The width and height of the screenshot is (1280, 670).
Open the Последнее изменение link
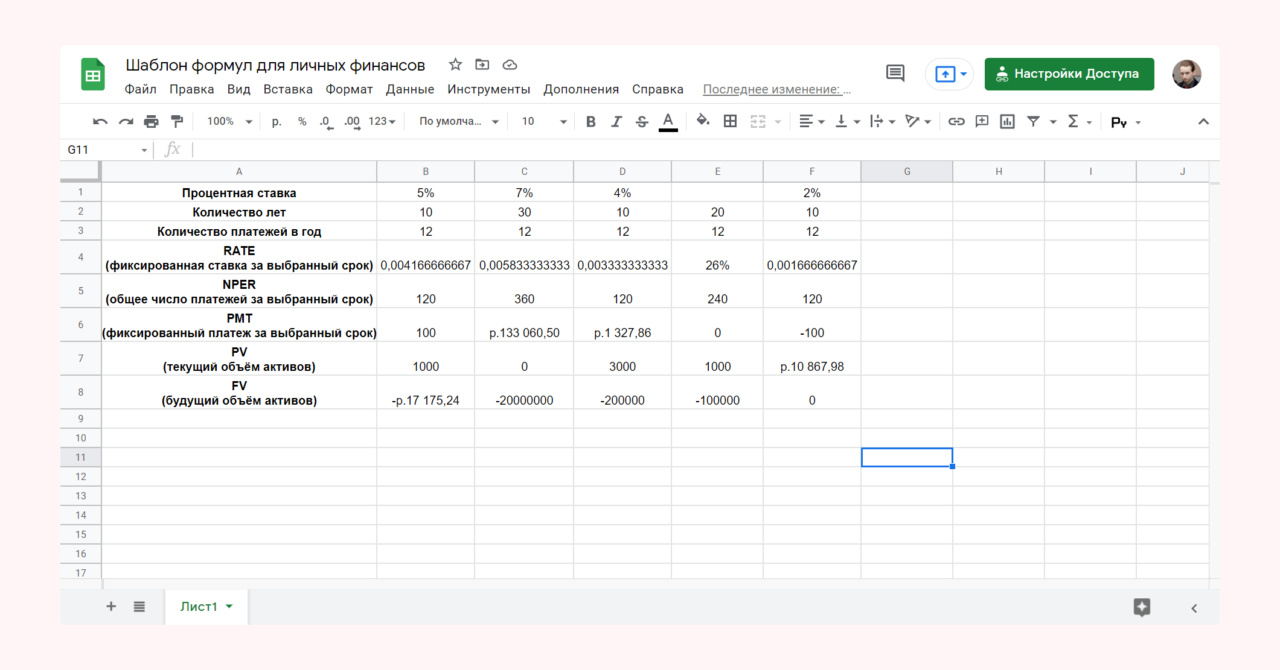777,89
